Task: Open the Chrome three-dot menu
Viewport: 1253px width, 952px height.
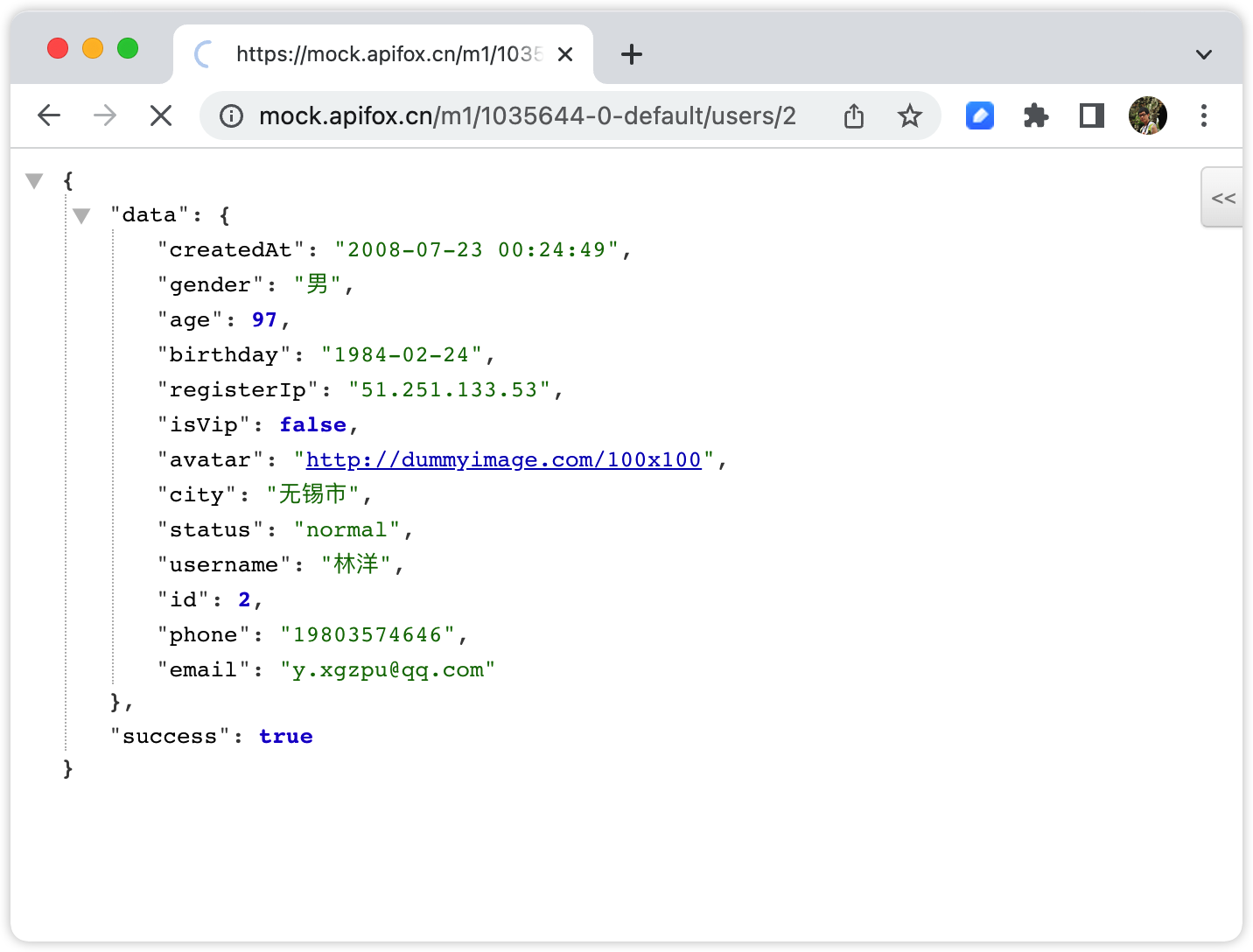Action: (1204, 115)
